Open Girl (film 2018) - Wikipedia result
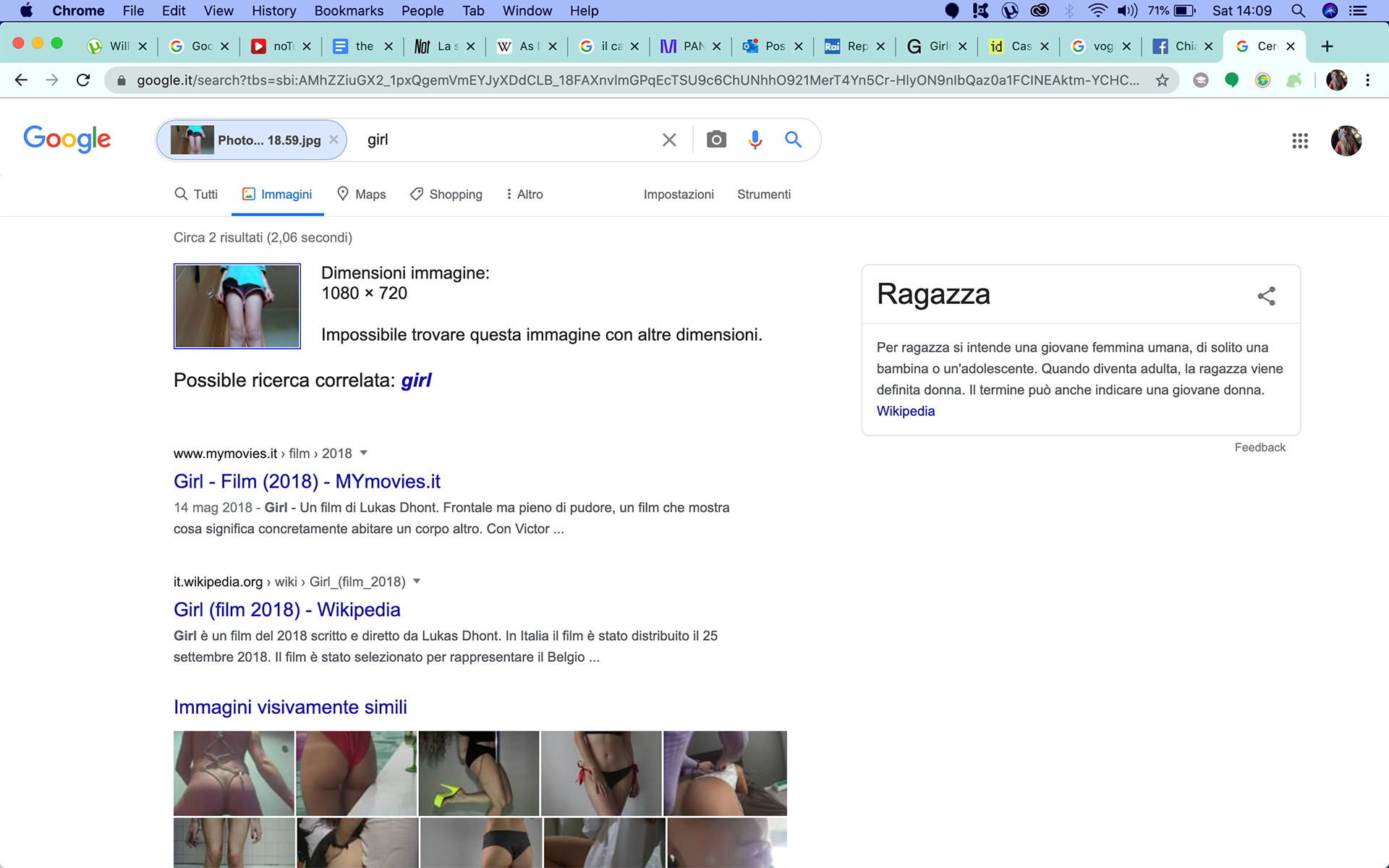The image size is (1389, 868). 286,610
